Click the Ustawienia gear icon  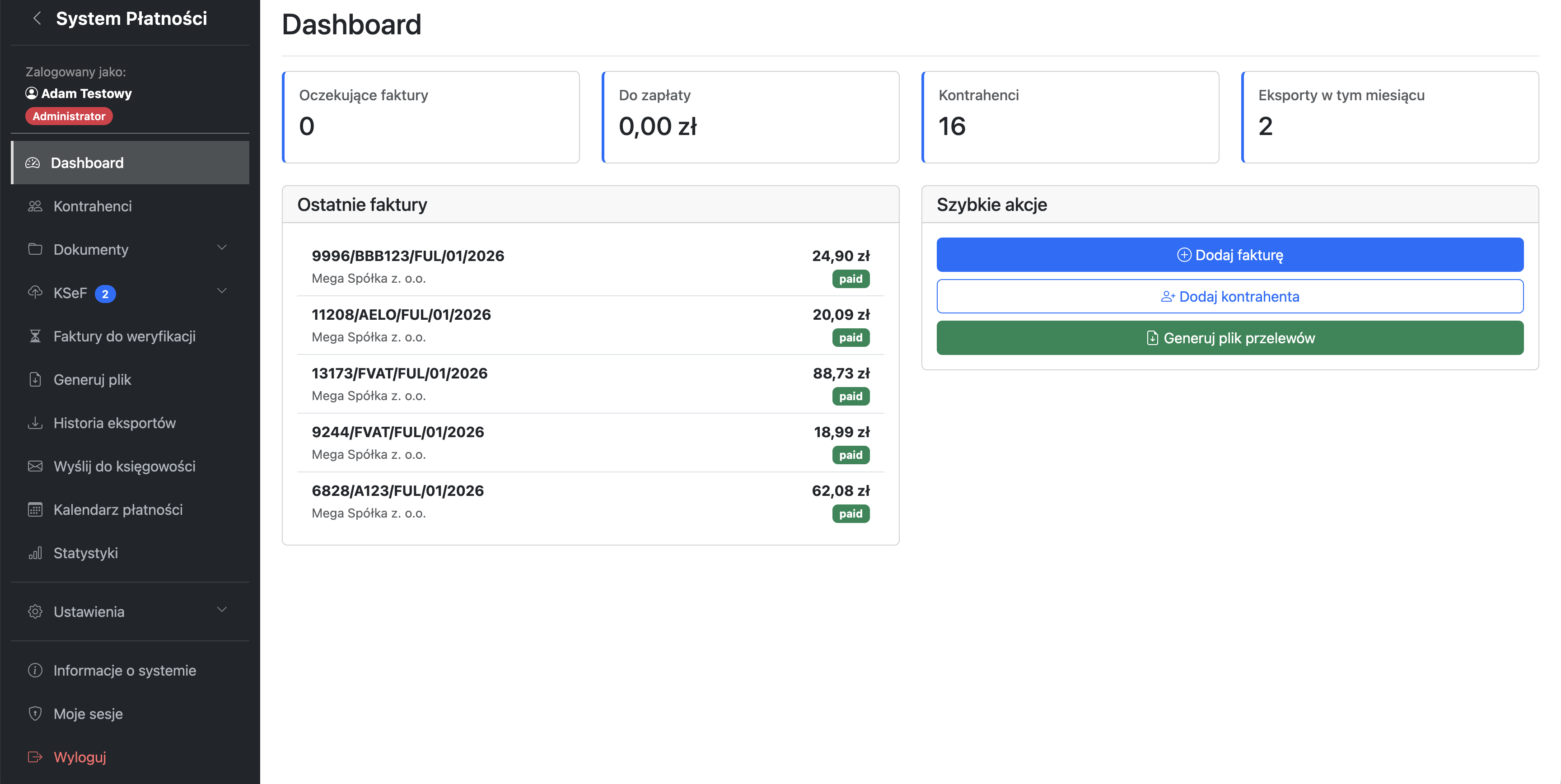click(35, 611)
